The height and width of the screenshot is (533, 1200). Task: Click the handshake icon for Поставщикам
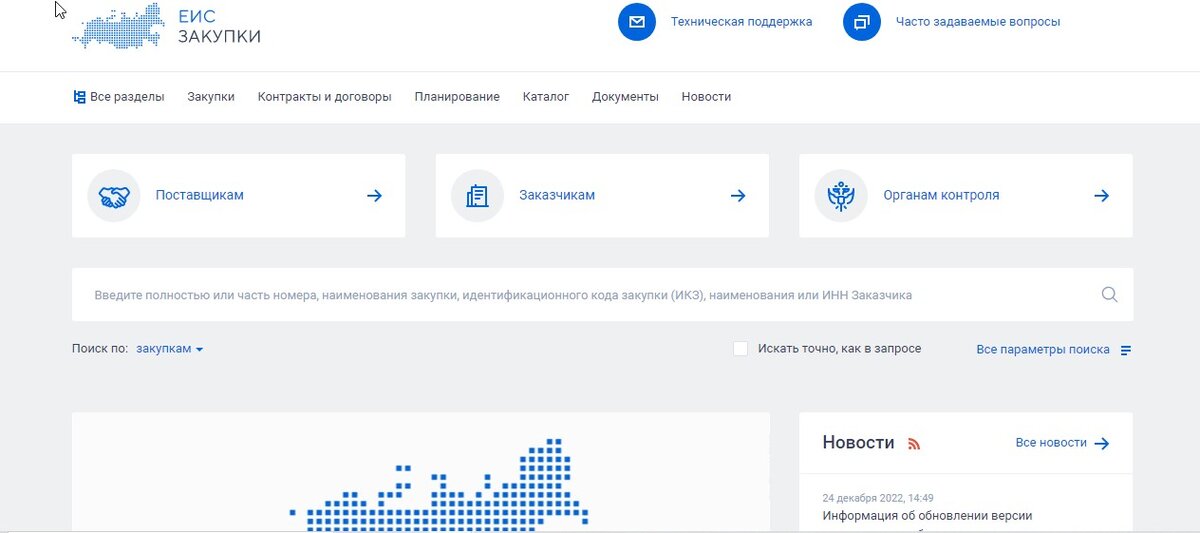pos(114,196)
